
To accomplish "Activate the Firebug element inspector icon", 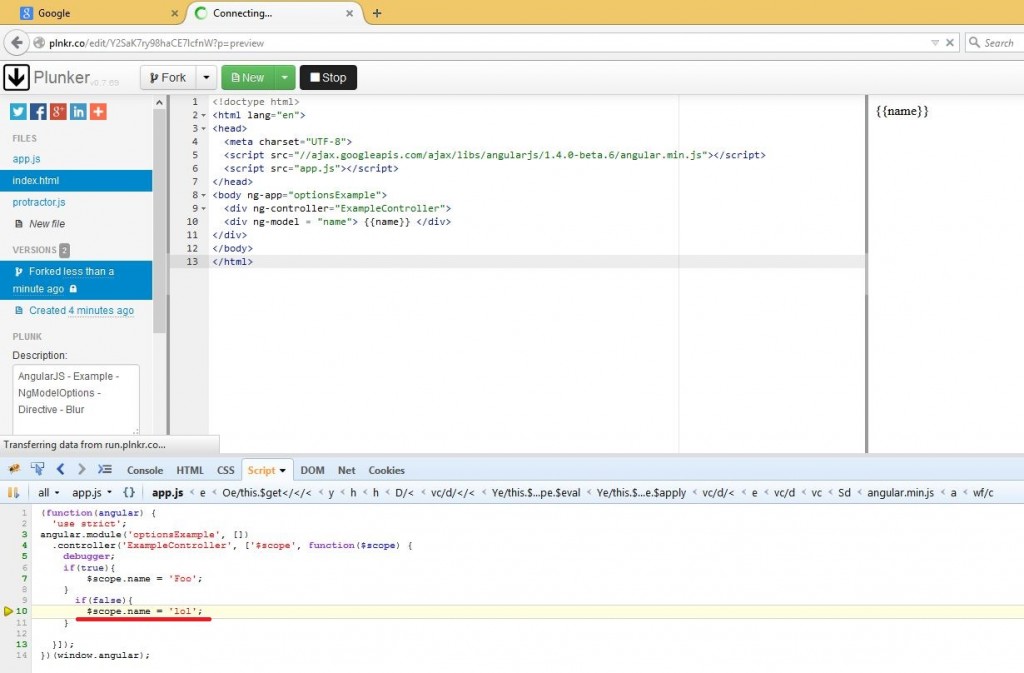I will click(37, 469).
